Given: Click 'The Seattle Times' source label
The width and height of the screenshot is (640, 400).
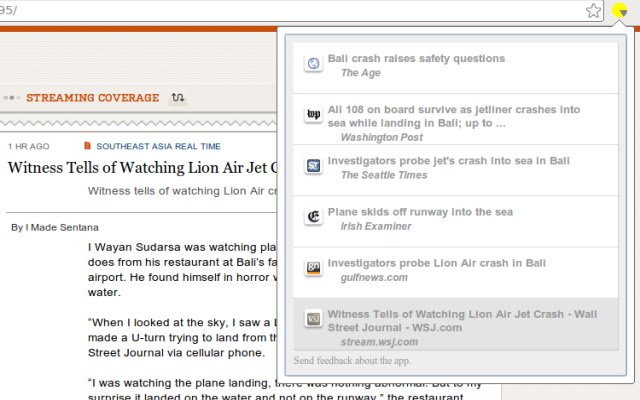Looking at the screenshot, I should pyautogui.click(x=384, y=175).
